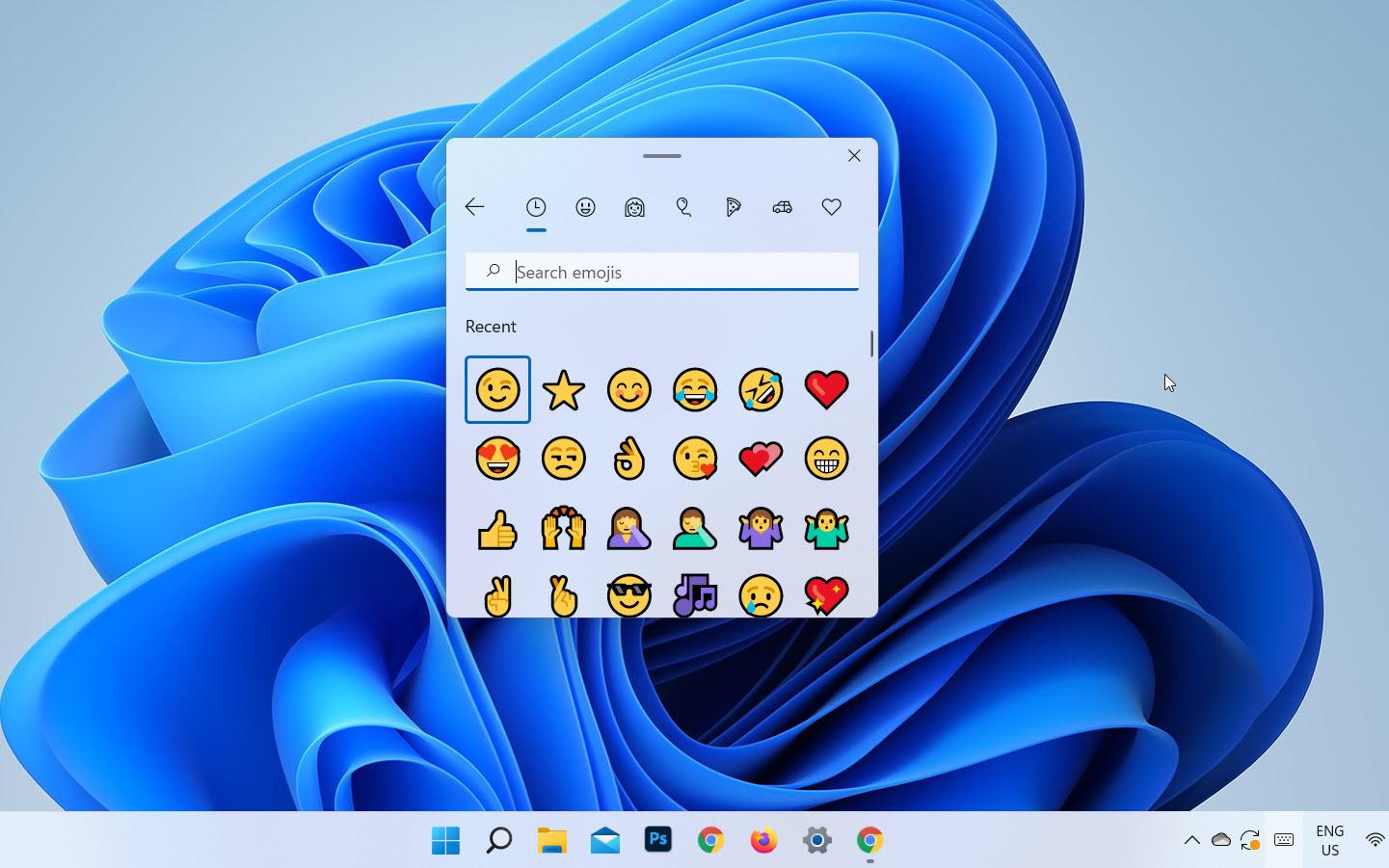Switch to the Smiley faces and animals tab

pos(585,207)
